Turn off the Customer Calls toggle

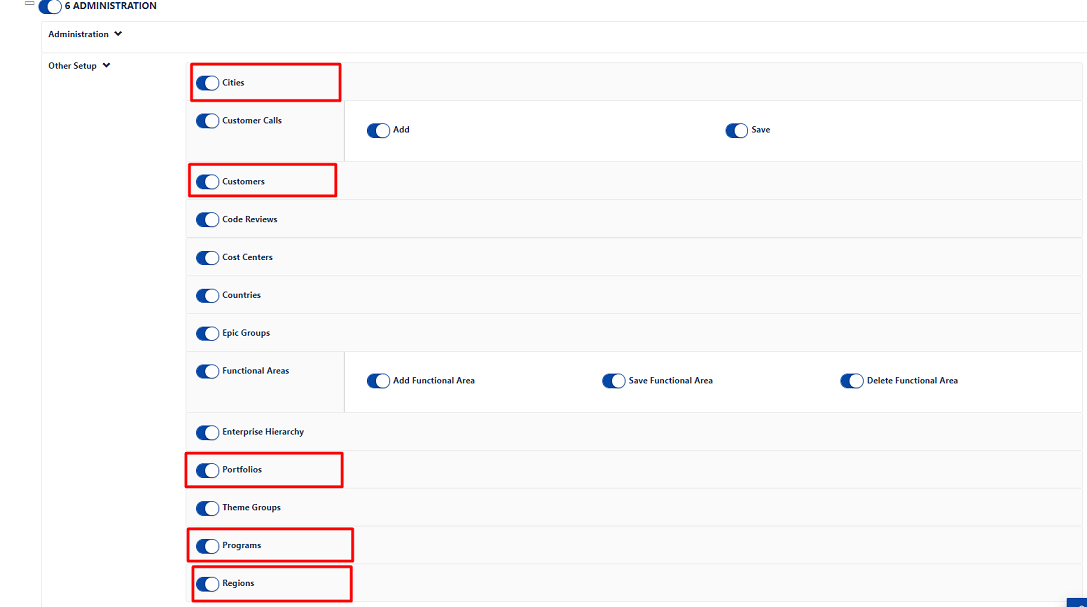click(x=207, y=121)
